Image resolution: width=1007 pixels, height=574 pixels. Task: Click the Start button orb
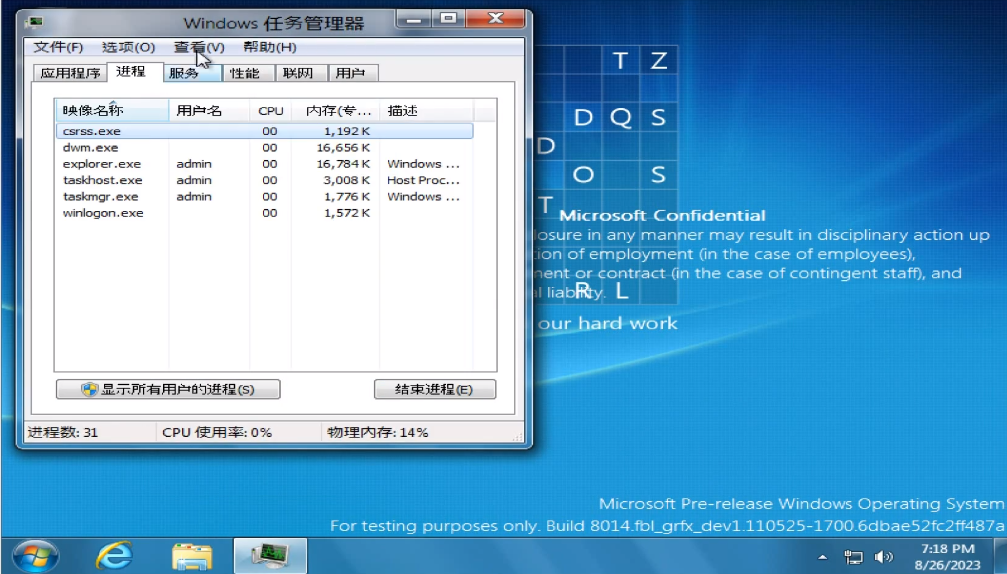click(34, 555)
